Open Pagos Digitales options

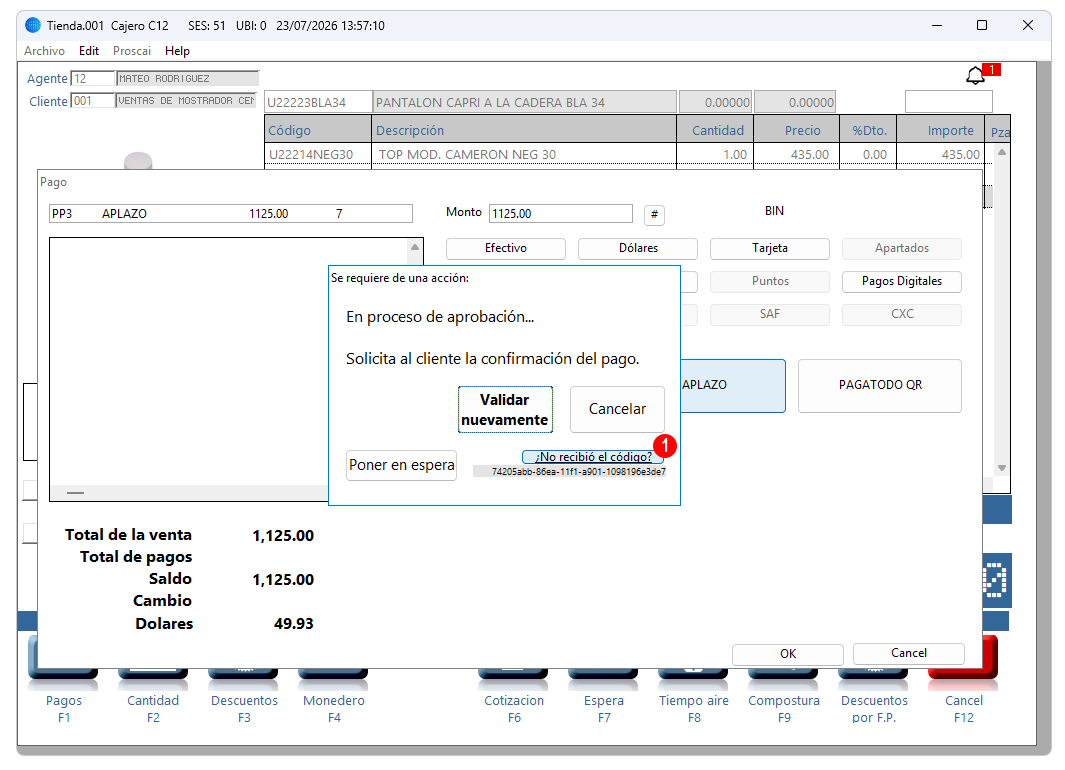click(901, 281)
